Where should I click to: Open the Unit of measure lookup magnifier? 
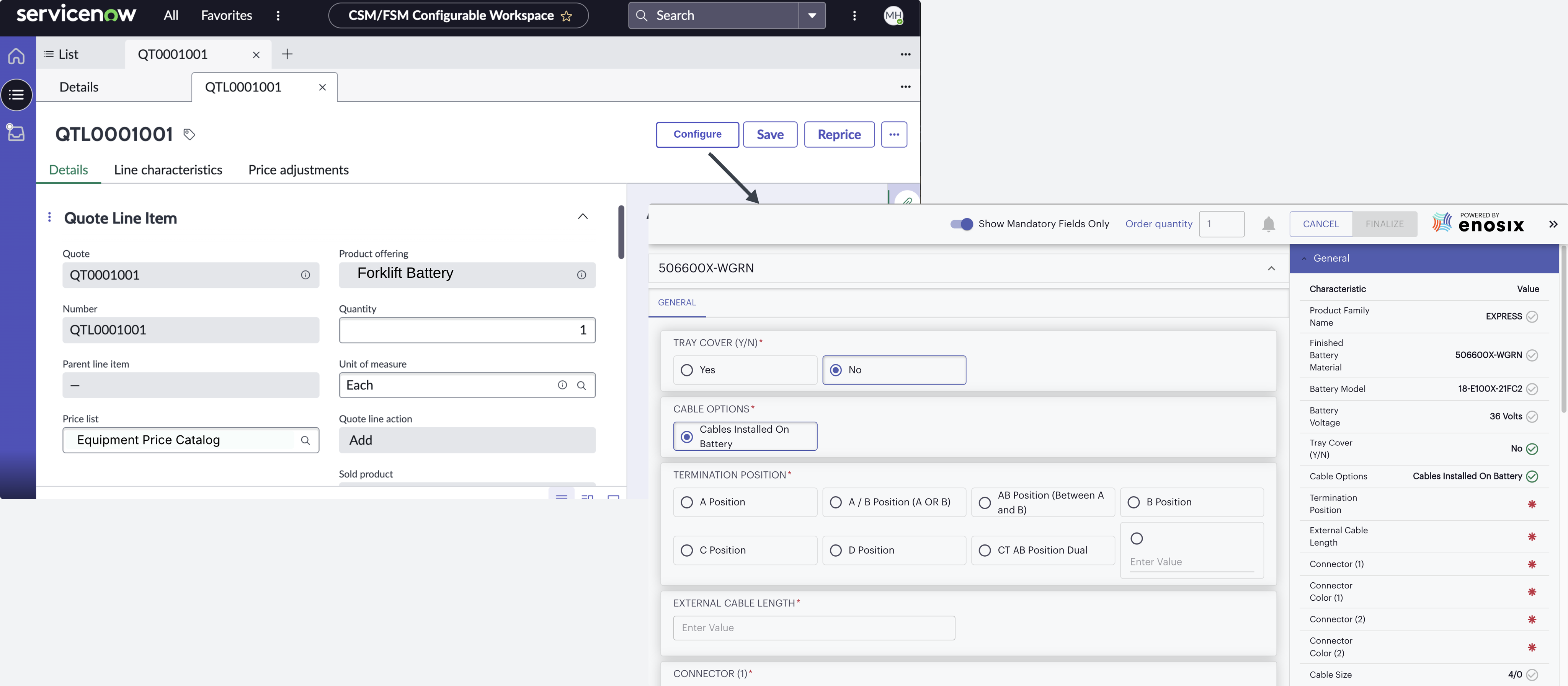(582, 385)
